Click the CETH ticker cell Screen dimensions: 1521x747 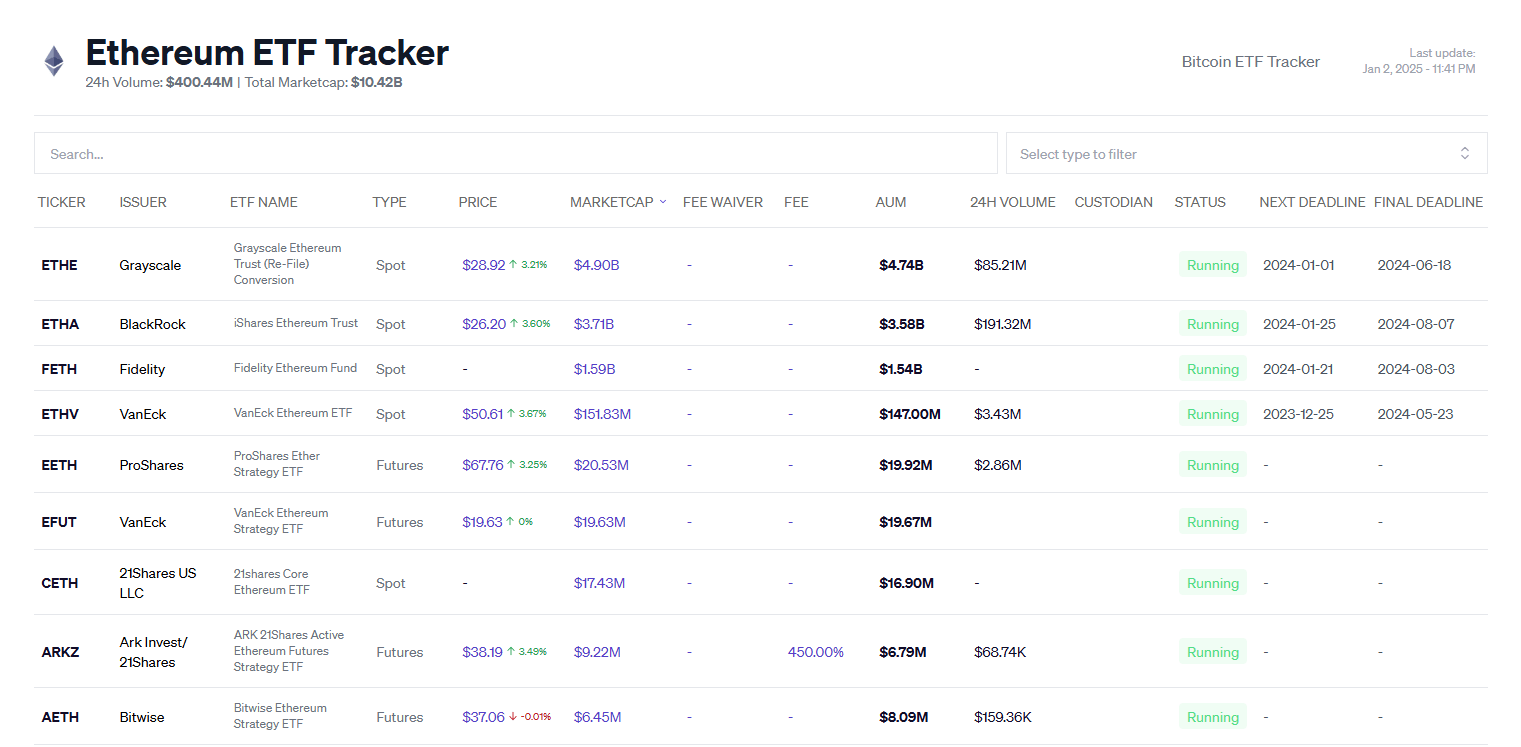(60, 583)
